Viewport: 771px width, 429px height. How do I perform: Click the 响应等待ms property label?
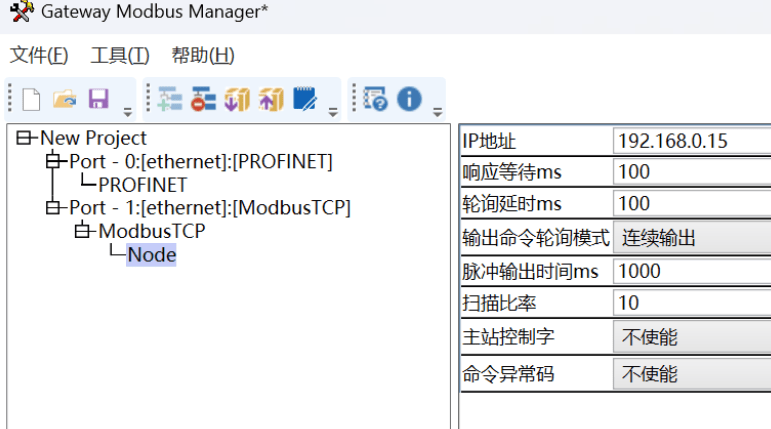coord(512,172)
